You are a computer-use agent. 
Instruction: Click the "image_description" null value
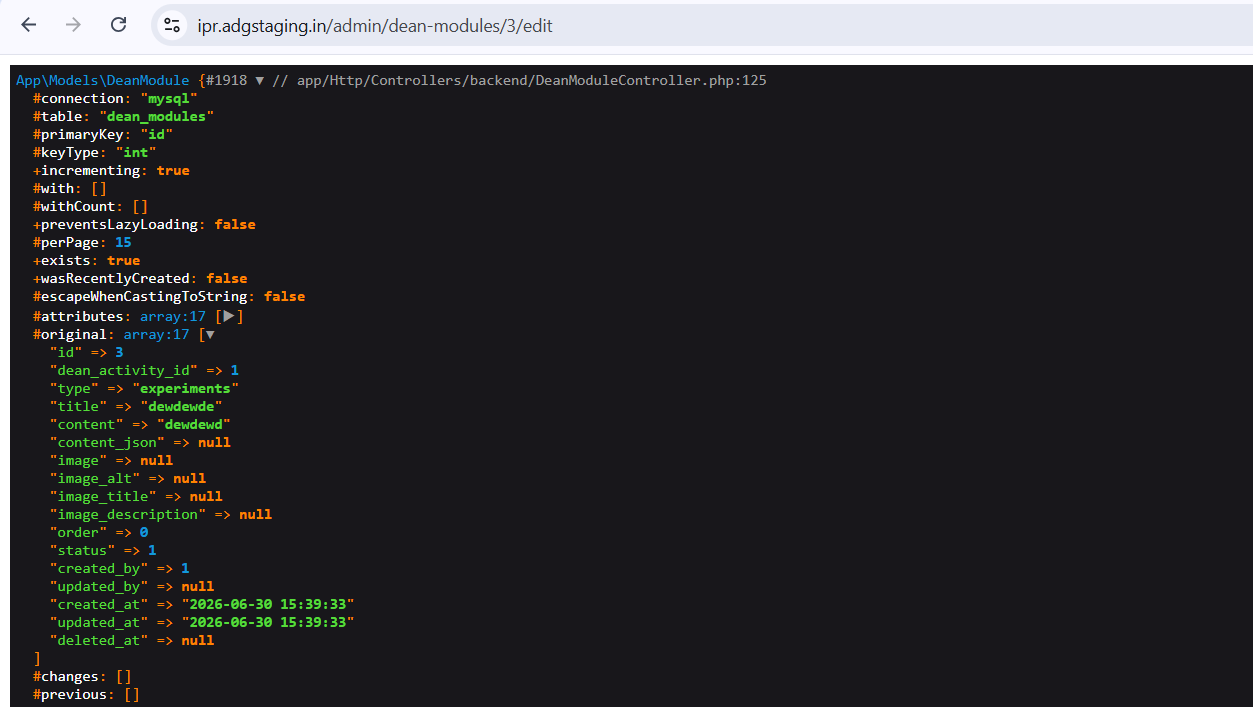[x=255, y=514]
